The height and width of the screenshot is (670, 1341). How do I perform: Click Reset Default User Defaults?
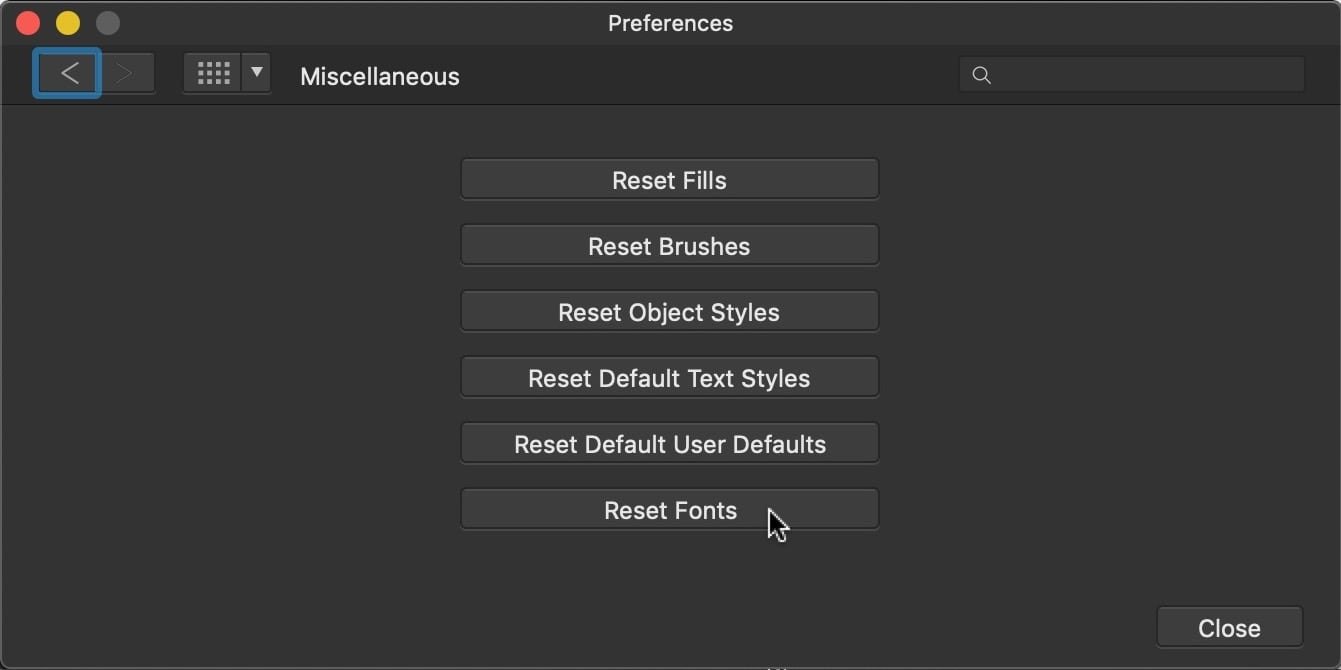pyautogui.click(x=670, y=444)
